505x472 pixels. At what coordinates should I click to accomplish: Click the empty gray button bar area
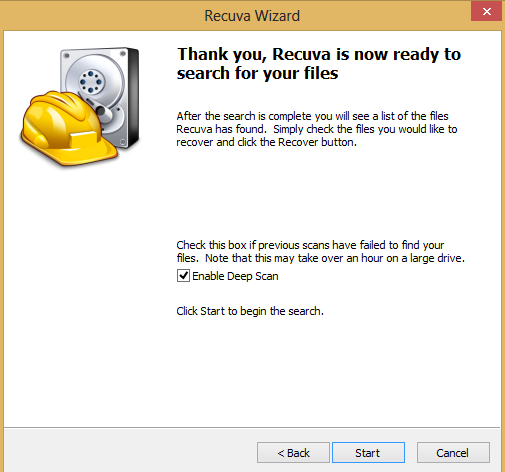pyautogui.click(x=130, y=450)
